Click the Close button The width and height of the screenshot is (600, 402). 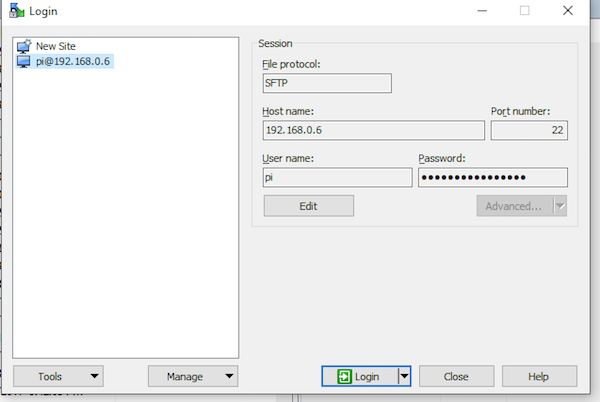(x=457, y=376)
